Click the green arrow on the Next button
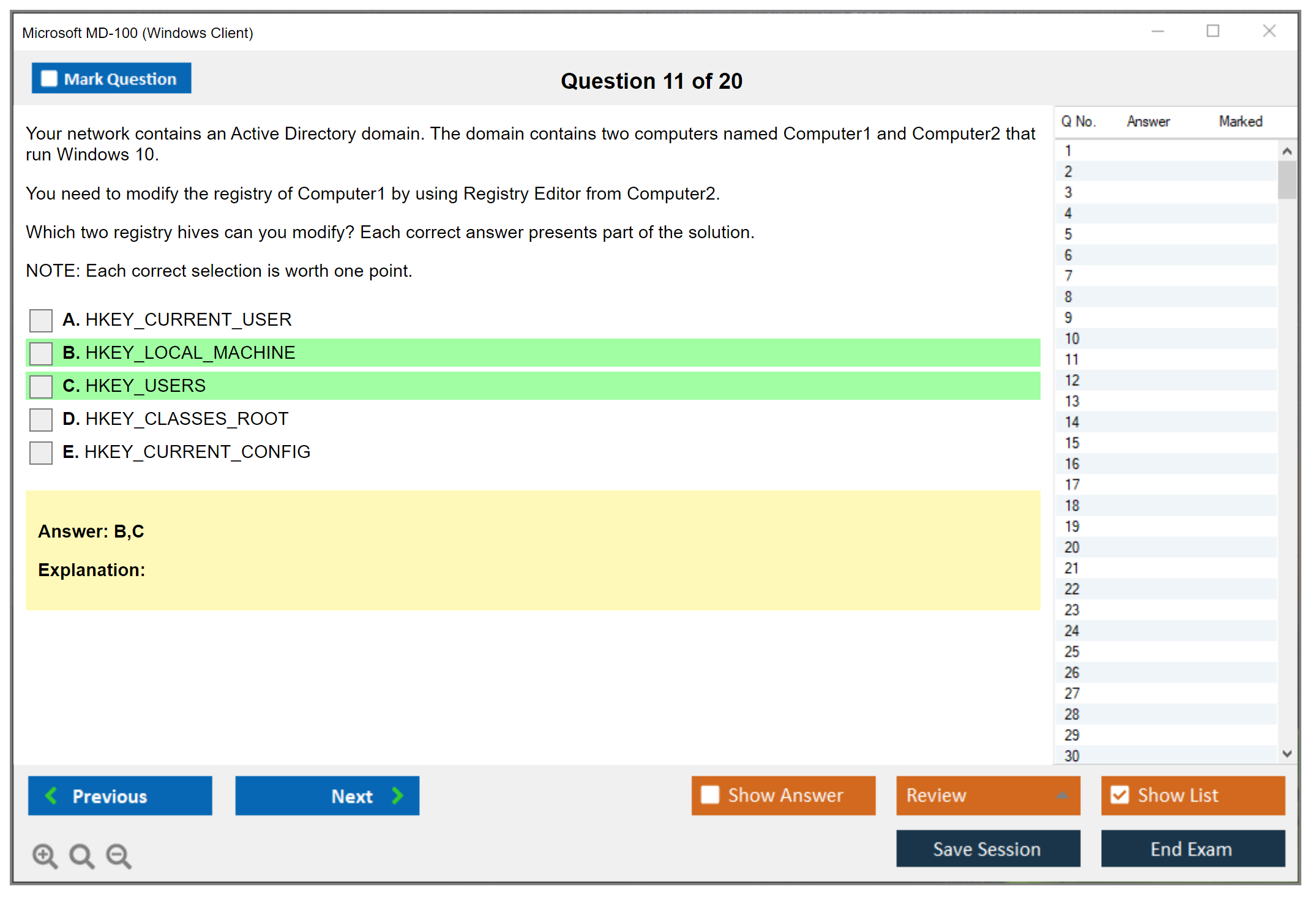 [x=397, y=795]
